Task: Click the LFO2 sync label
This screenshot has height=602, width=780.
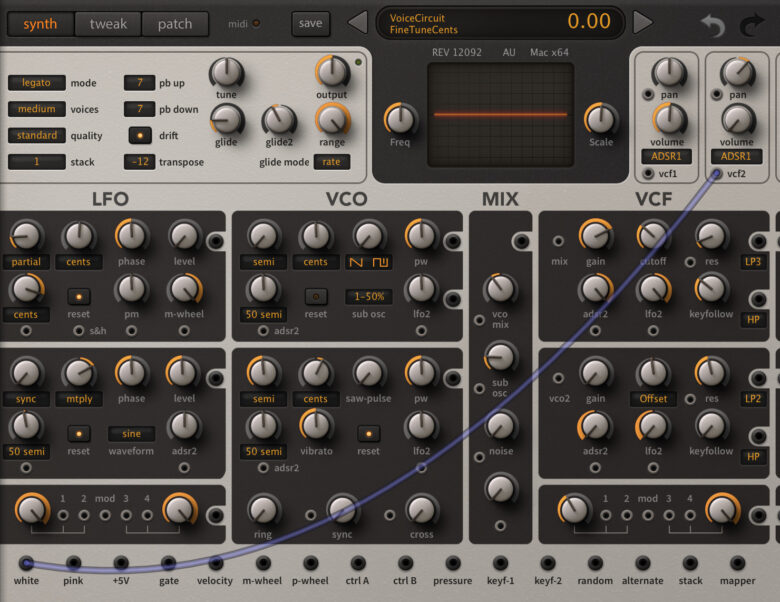Action: click(26, 399)
